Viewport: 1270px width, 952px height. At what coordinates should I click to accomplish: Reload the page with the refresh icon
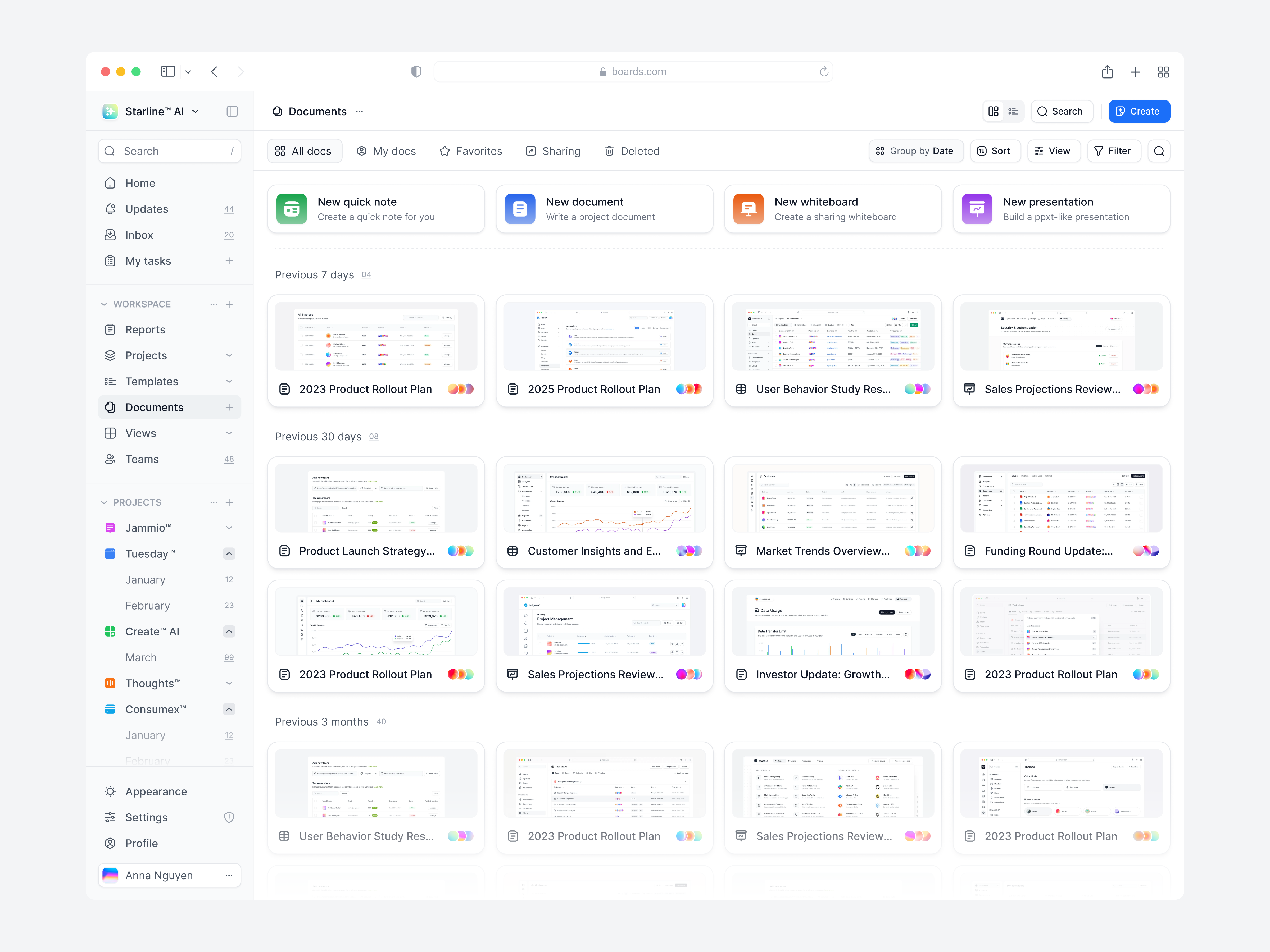[x=824, y=72]
